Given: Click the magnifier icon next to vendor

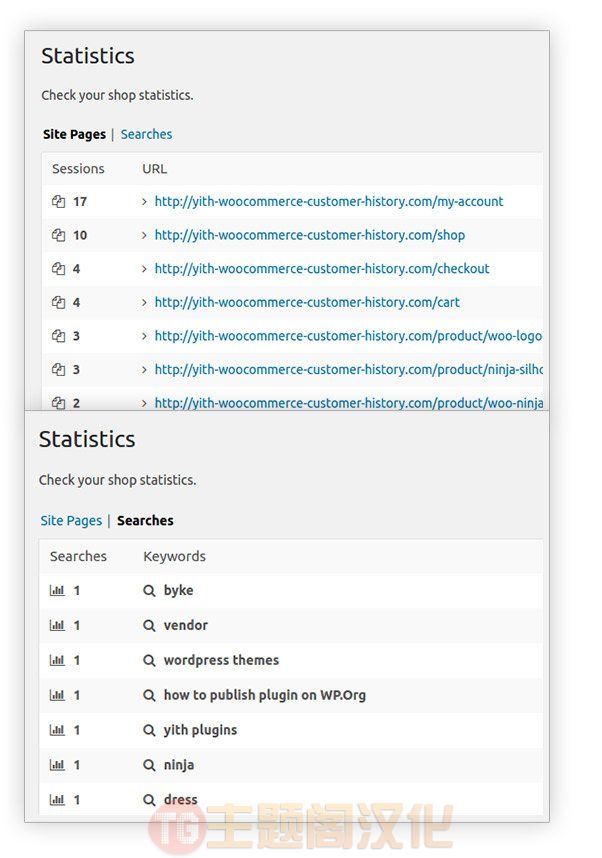Looking at the screenshot, I should tap(149, 625).
